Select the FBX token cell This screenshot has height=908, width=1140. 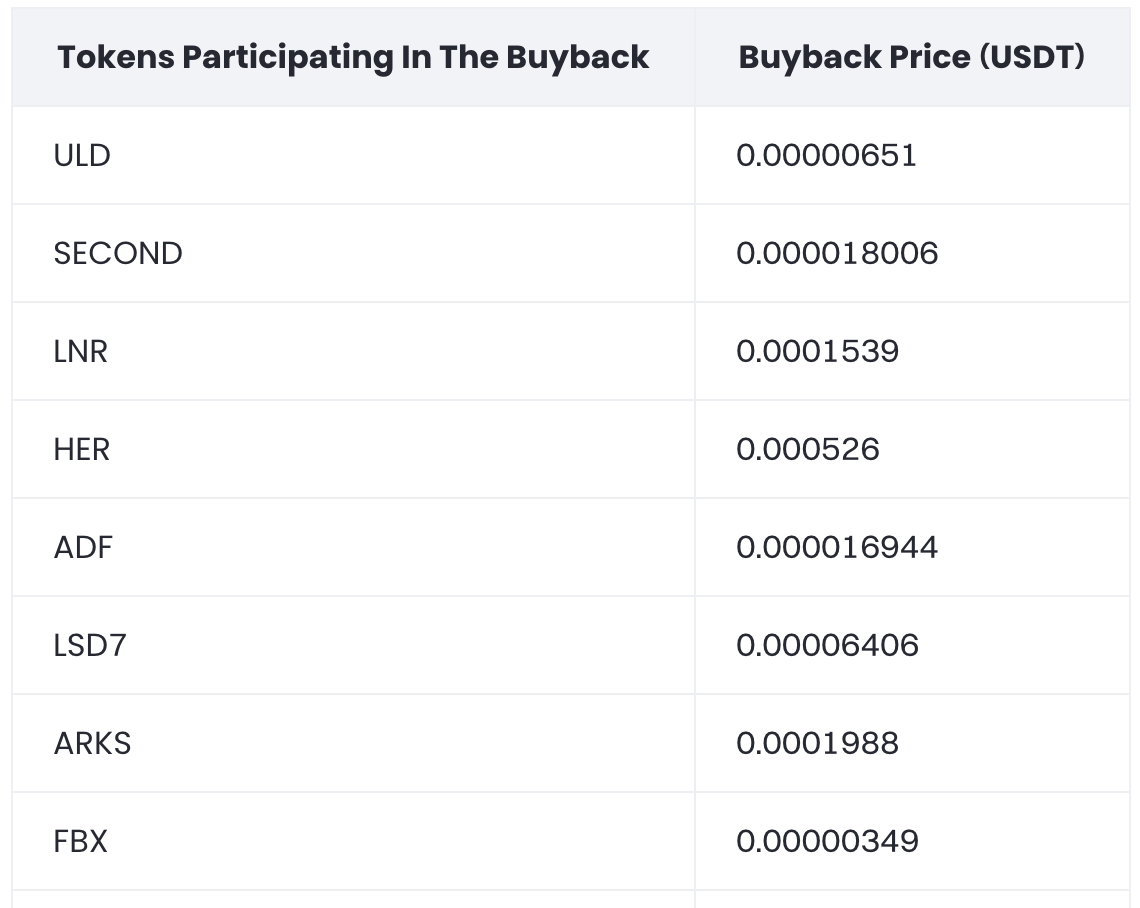point(81,842)
